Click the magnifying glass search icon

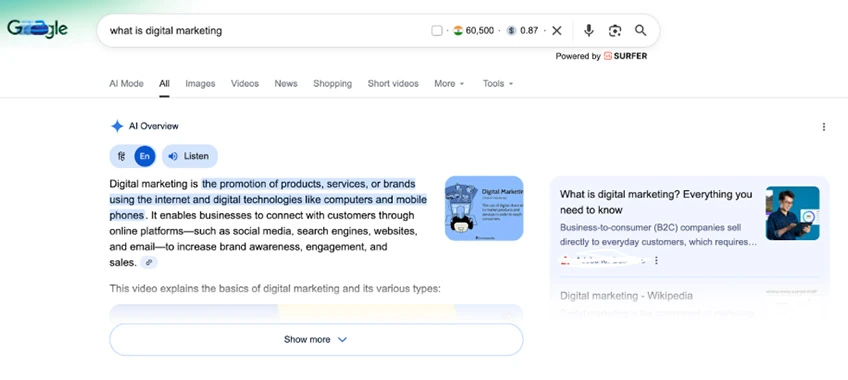(x=641, y=30)
